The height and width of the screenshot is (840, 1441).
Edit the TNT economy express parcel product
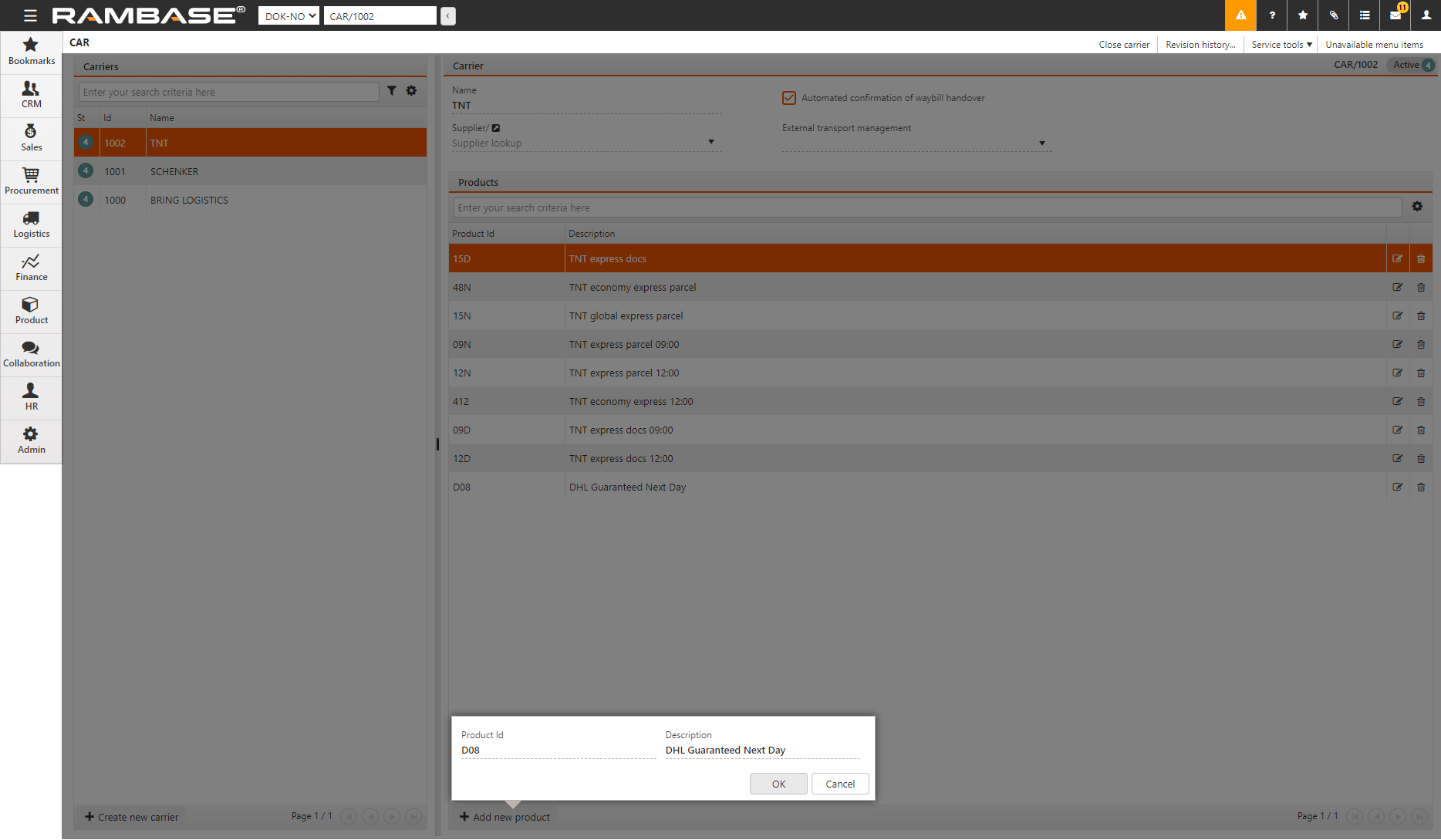tap(1397, 288)
